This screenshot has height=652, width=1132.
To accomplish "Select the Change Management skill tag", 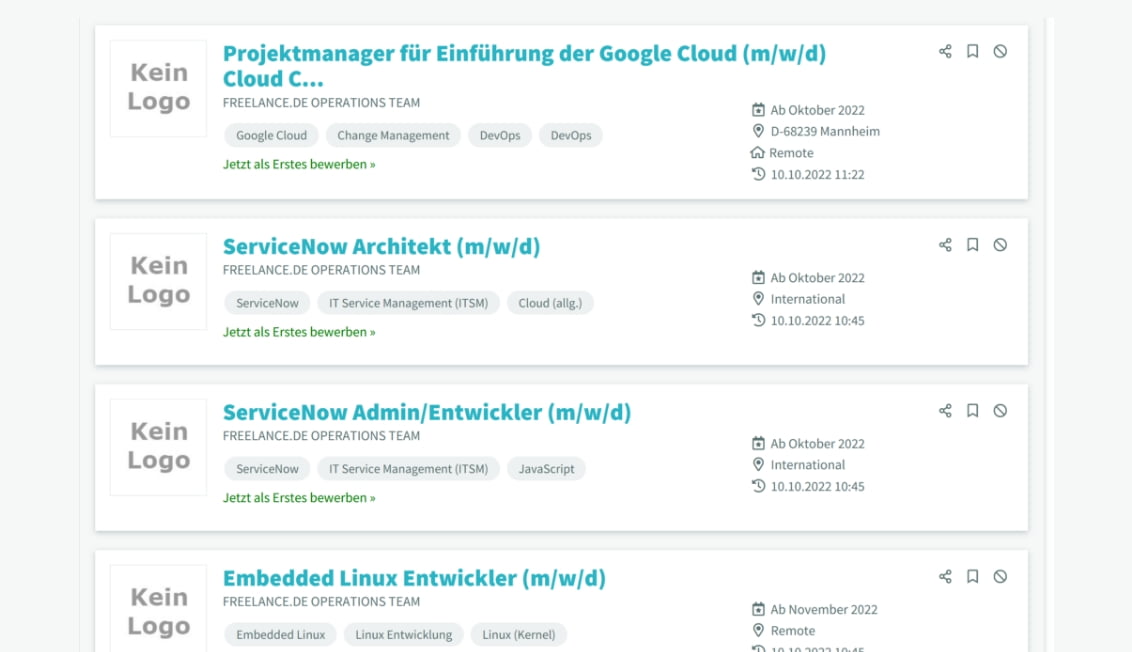I will [x=393, y=136].
